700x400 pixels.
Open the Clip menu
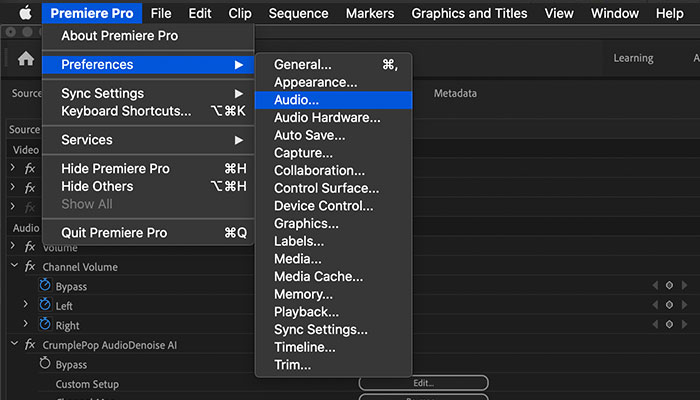[x=240, y=13]
